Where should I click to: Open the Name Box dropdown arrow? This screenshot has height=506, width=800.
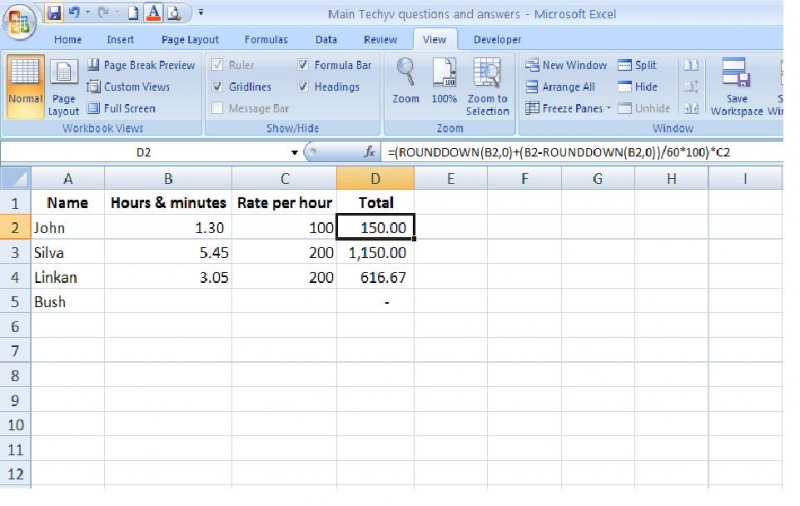pos(294,153)
